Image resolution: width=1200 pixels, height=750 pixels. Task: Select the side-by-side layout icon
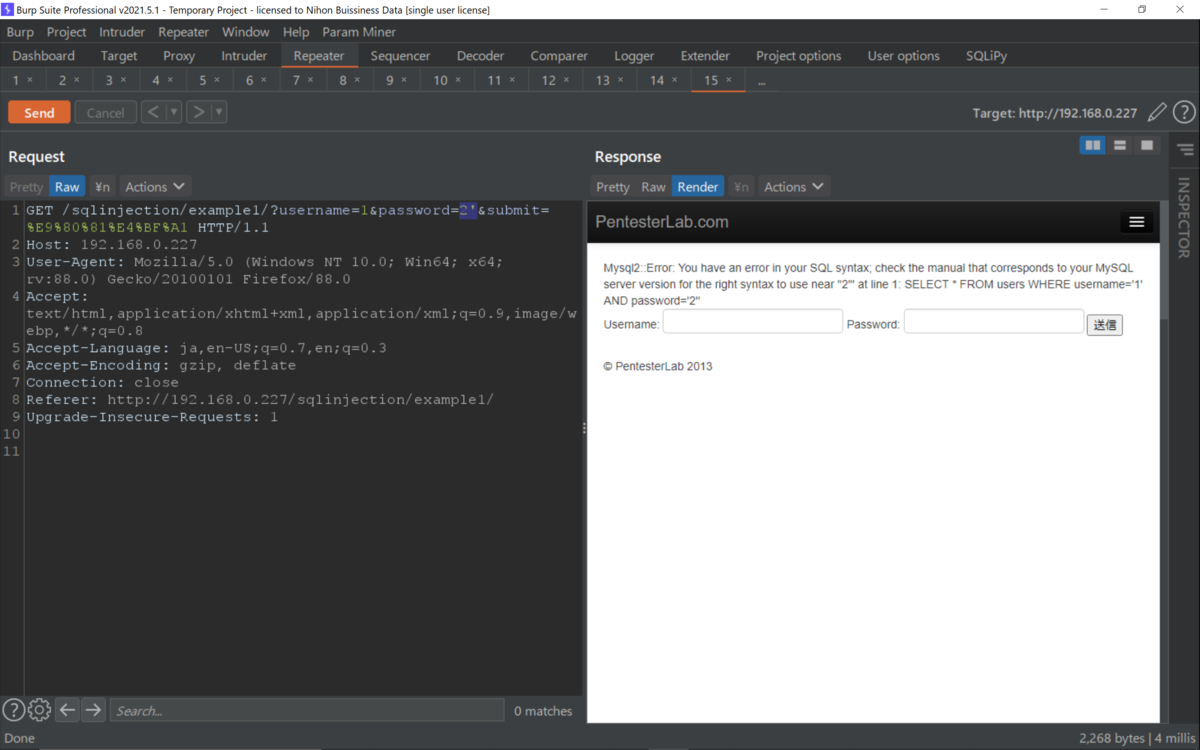[x=1093, y=146]
